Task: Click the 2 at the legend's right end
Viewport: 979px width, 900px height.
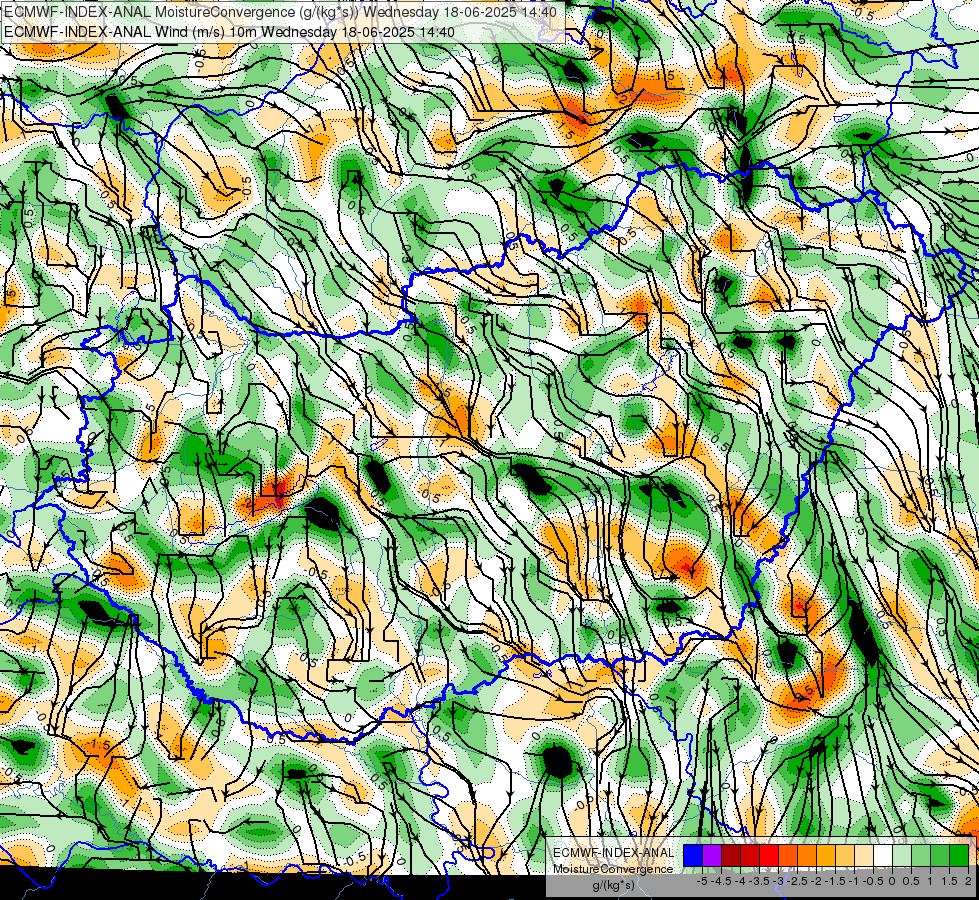Action: (x=968, y=881)
